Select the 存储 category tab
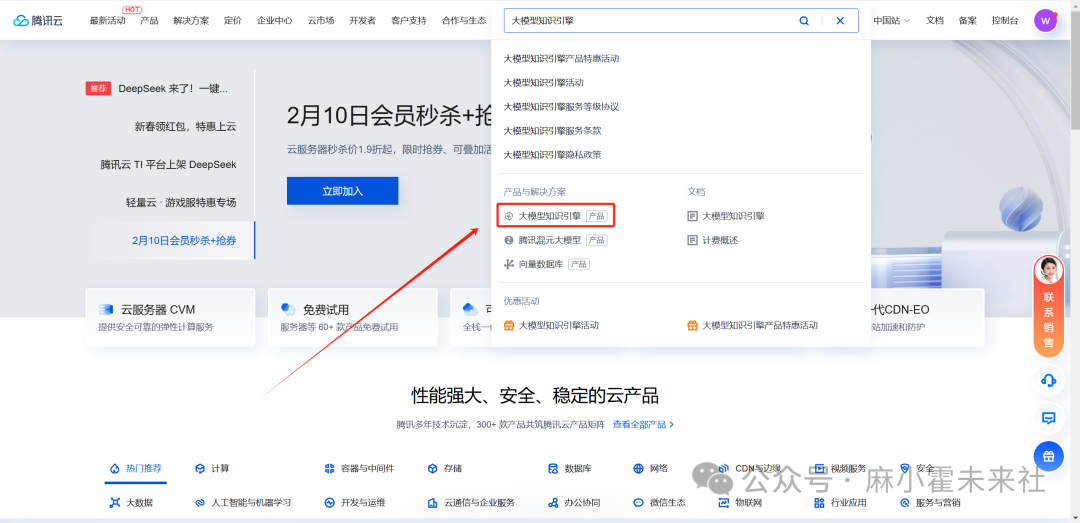Screen dimensions: 1080x523 coord(444,469)
